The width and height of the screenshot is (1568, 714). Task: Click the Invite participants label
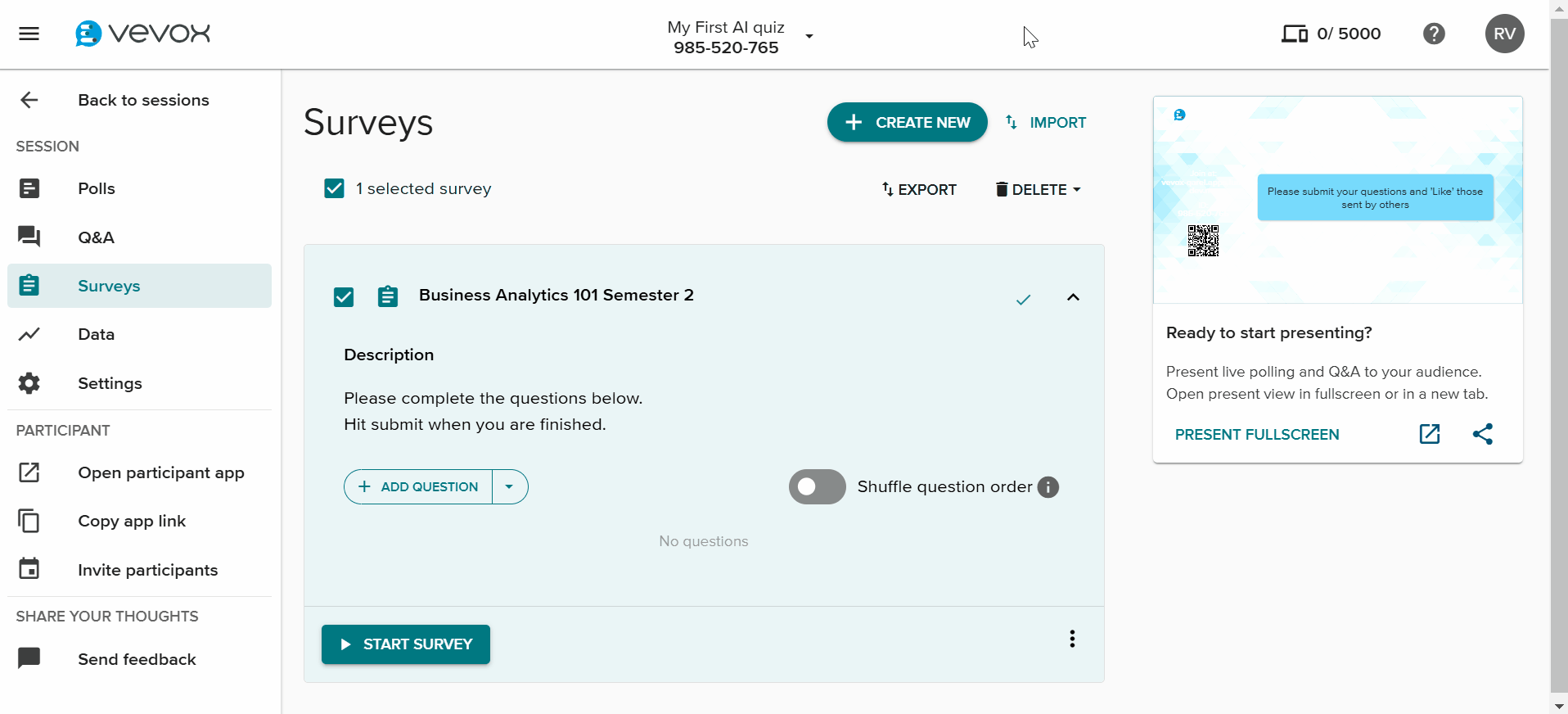tap(148, 570)
